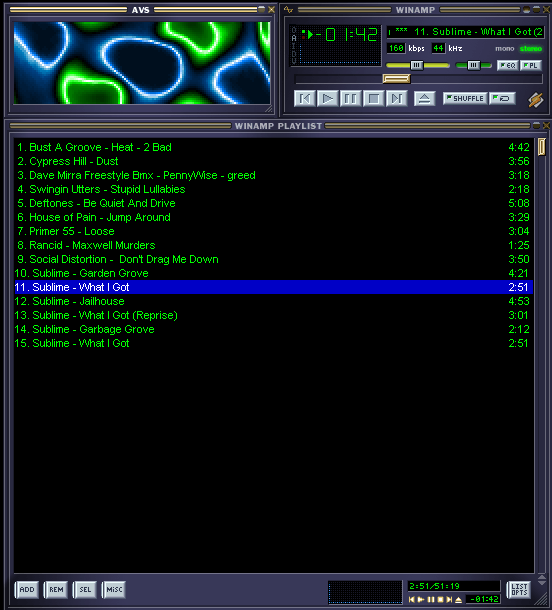Click the elapsed time display showing -01:42
This screenshot has height=610, width=552.
tap(347, 35)
